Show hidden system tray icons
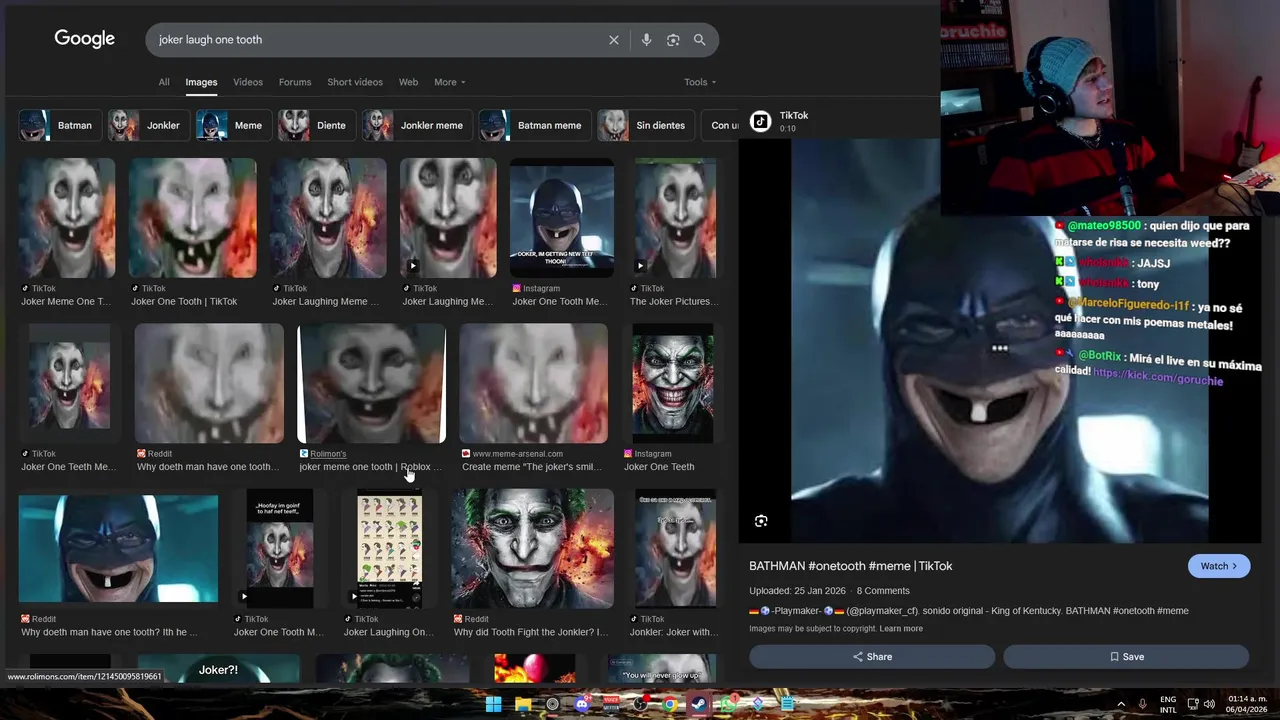 tap(1121, 704)
